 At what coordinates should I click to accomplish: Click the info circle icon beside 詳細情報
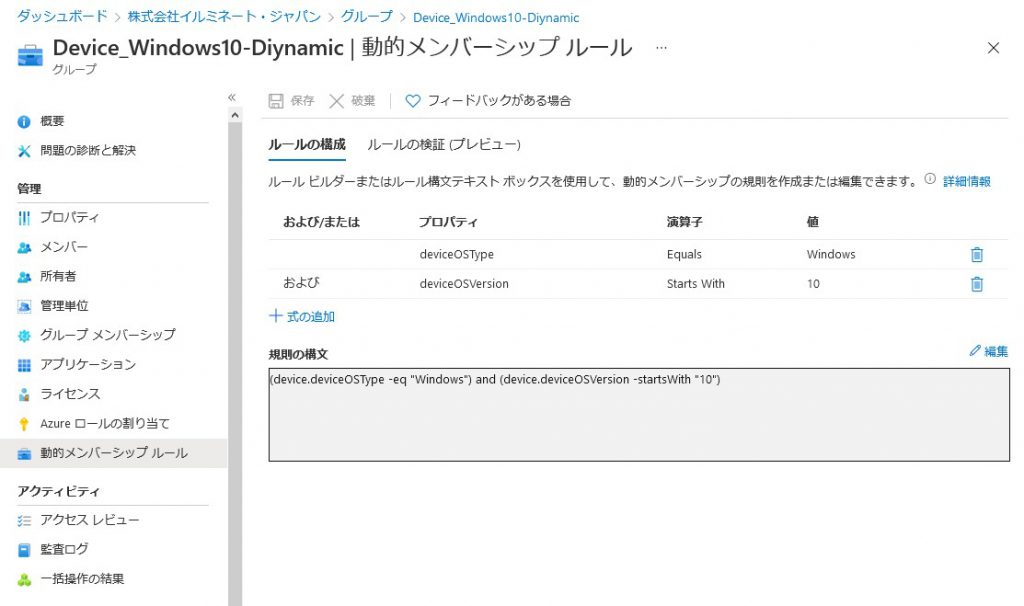930,179
